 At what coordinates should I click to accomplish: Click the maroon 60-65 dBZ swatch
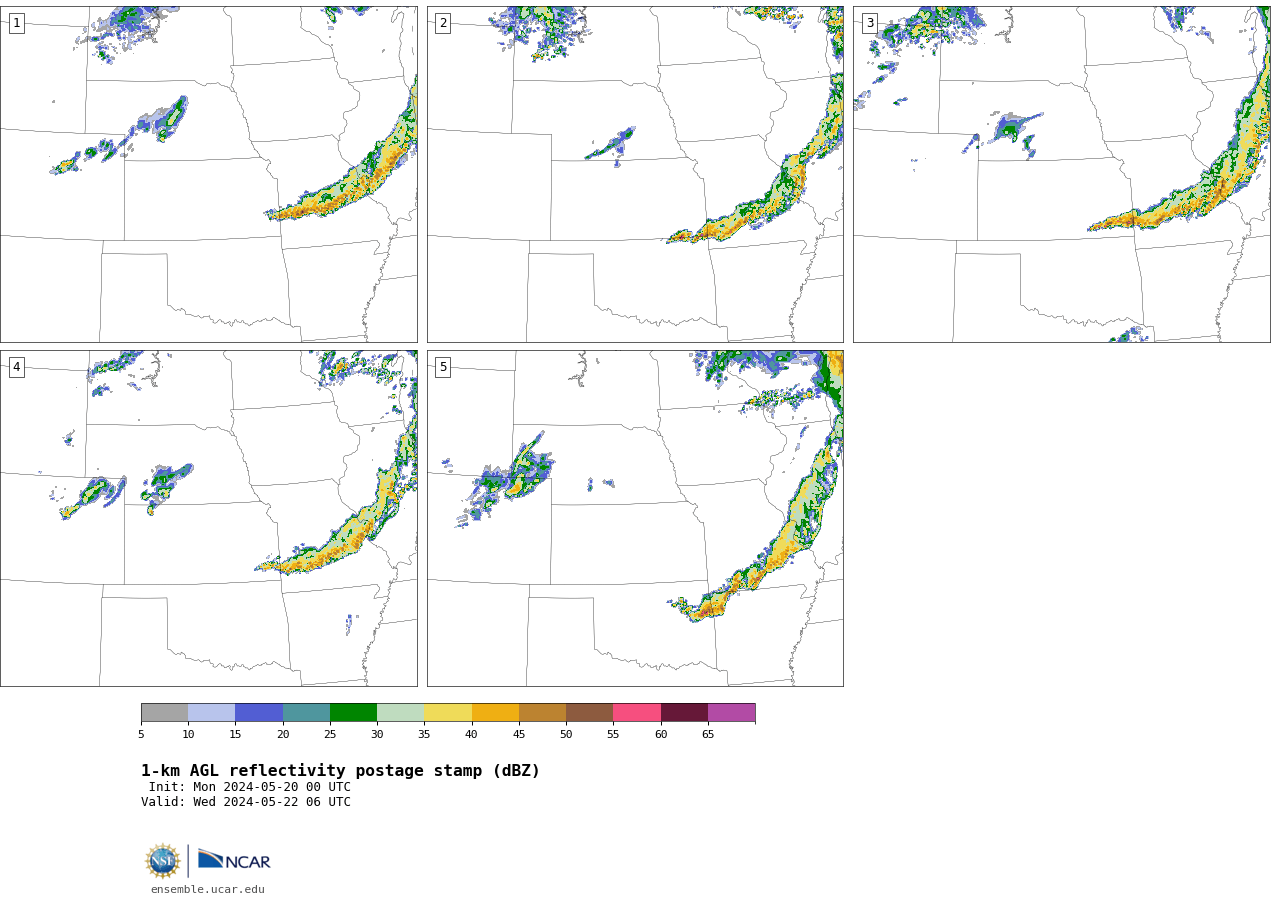click(x=684, y=713)
